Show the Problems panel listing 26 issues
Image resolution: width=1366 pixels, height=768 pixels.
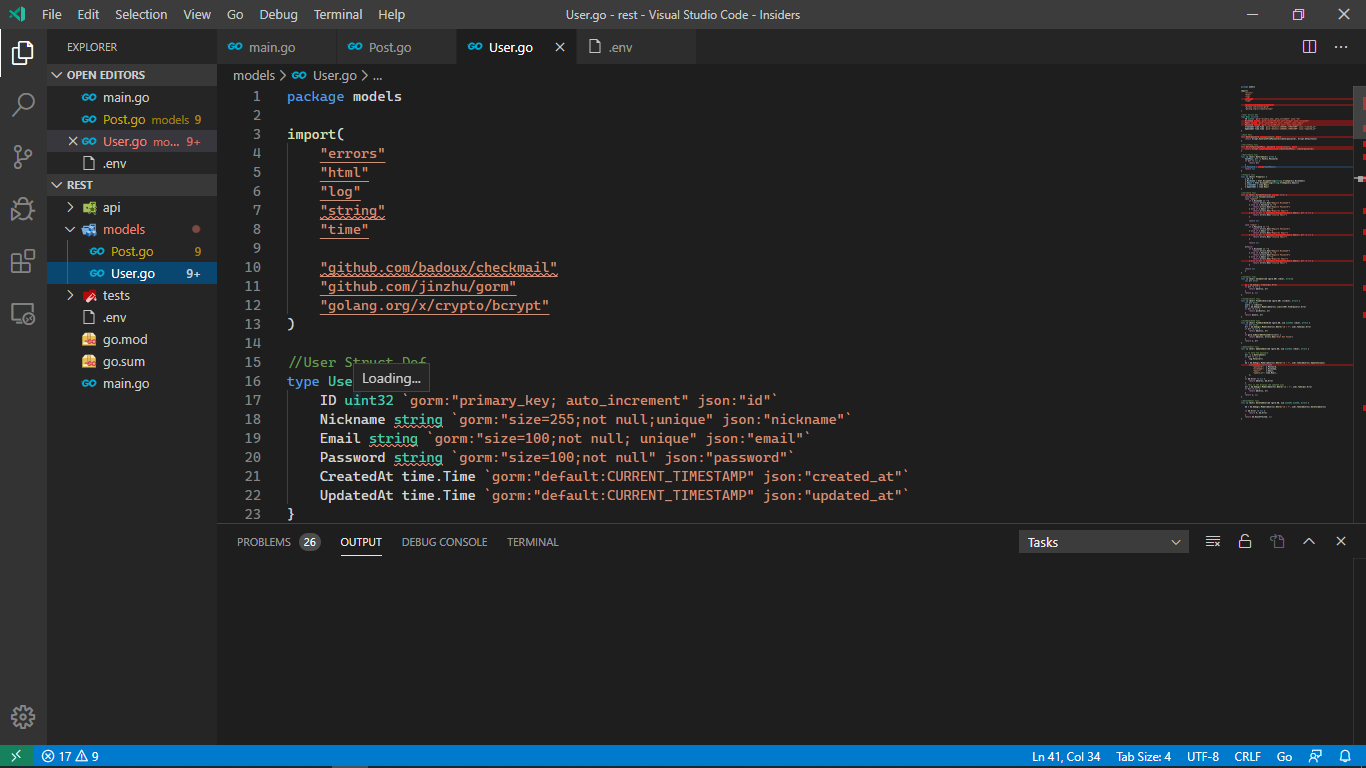pyautogui.click(x=263, y=541)
